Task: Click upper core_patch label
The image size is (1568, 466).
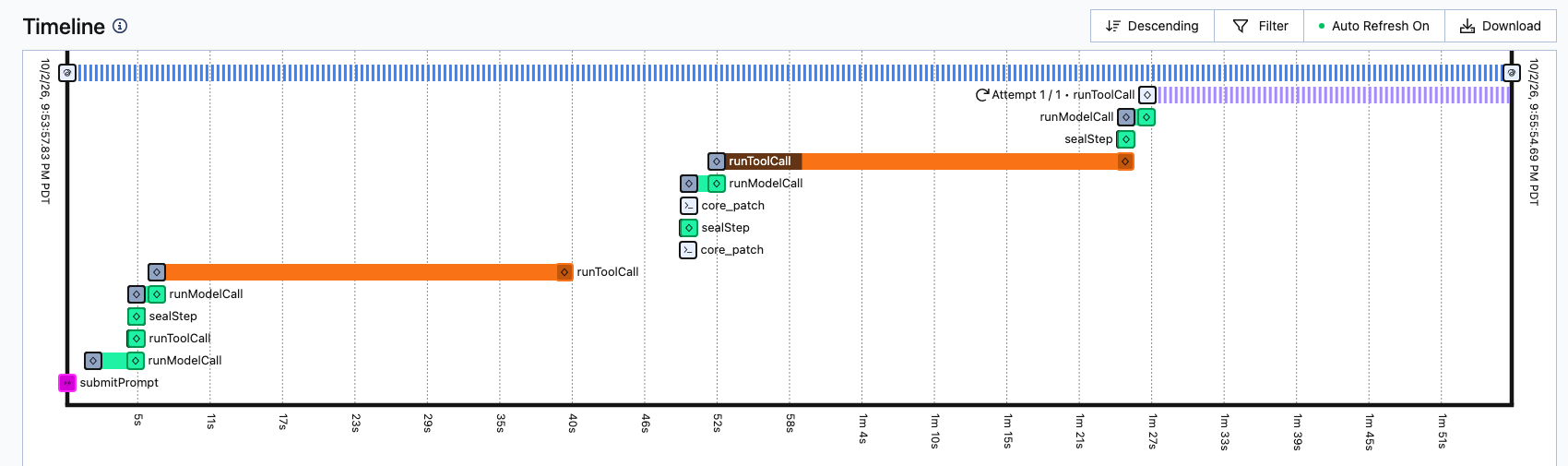Action: (x=733, y=206)
